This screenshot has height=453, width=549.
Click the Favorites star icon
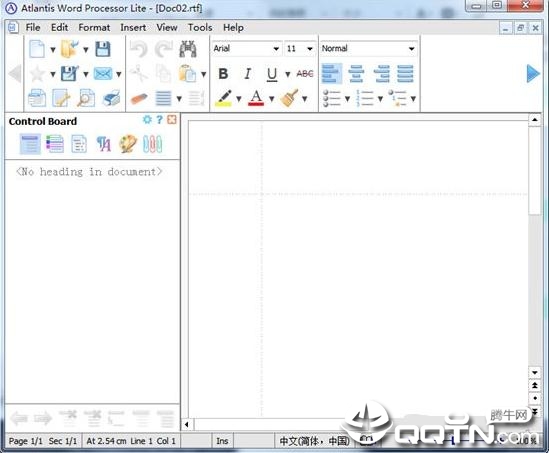[37, 74]
